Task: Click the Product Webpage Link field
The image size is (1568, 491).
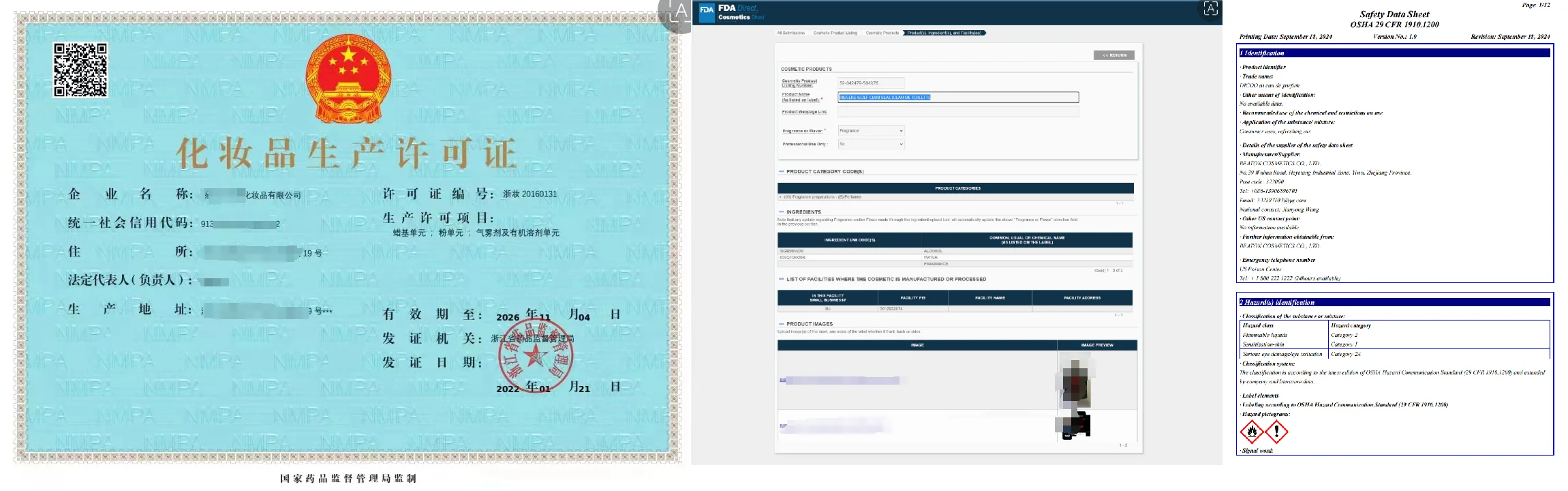Action: [958, 112]
